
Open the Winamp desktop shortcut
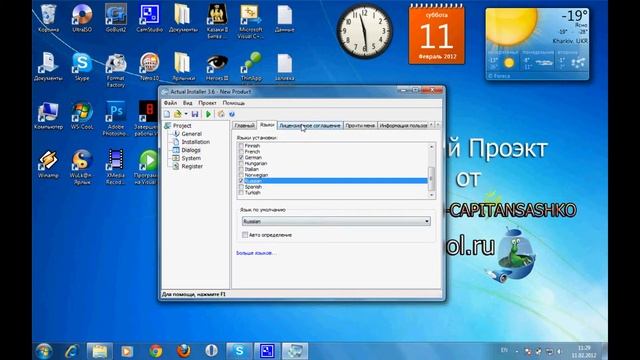48,164
